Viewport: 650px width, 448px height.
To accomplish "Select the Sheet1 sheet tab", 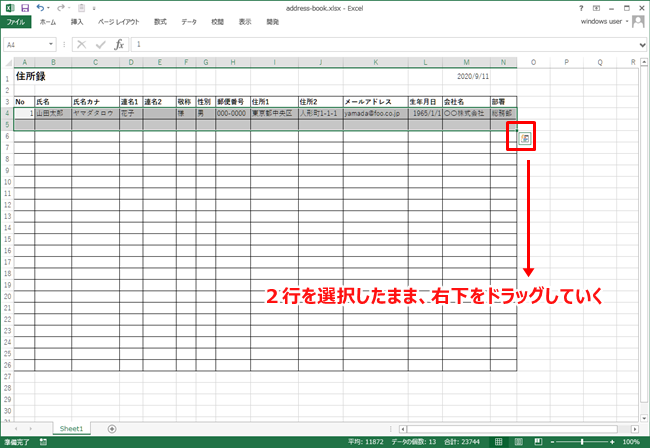I will pos(71,429).
